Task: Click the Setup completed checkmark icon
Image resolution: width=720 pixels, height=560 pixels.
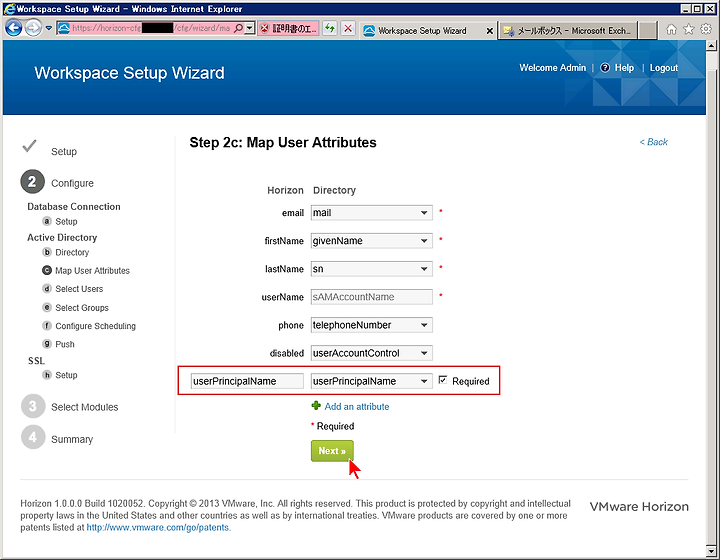Action: [x=29, y=146]
